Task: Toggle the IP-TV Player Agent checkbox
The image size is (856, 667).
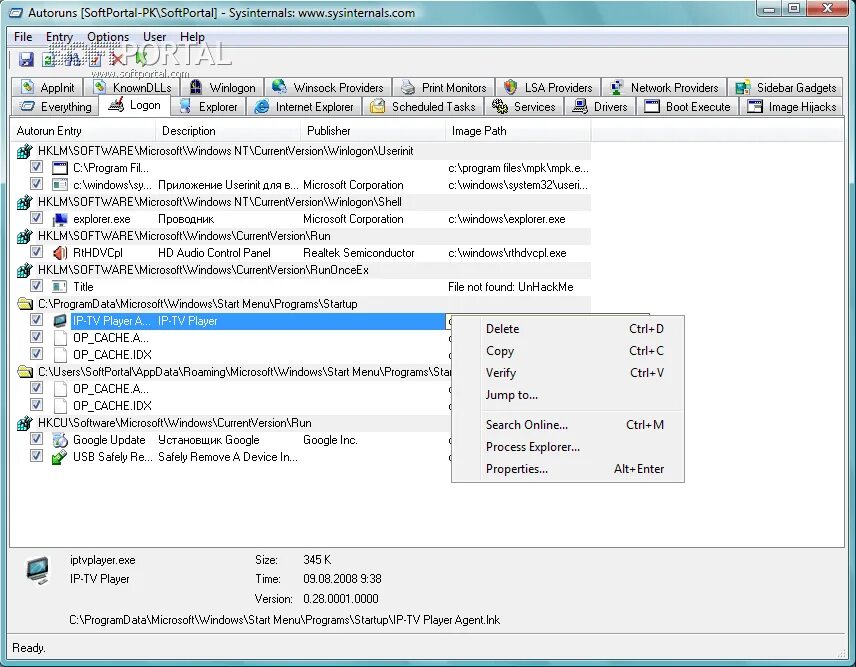Action: click(x=36, y=320)
